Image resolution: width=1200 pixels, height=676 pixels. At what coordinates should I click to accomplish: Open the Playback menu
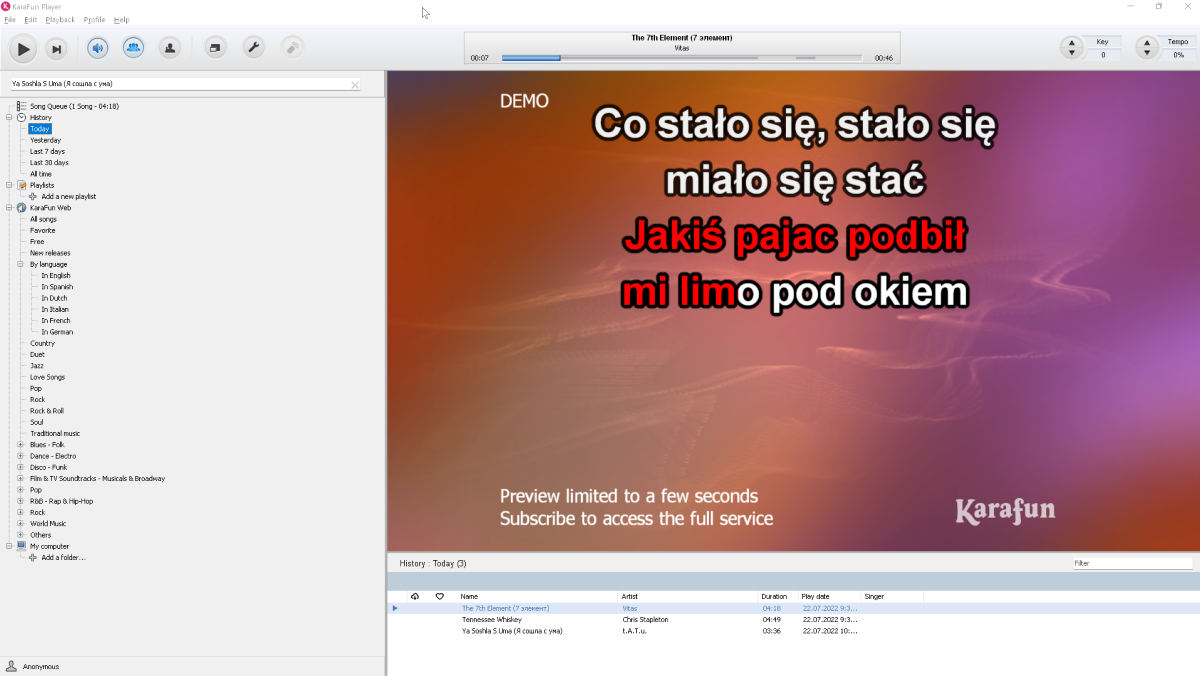(60, 20)
